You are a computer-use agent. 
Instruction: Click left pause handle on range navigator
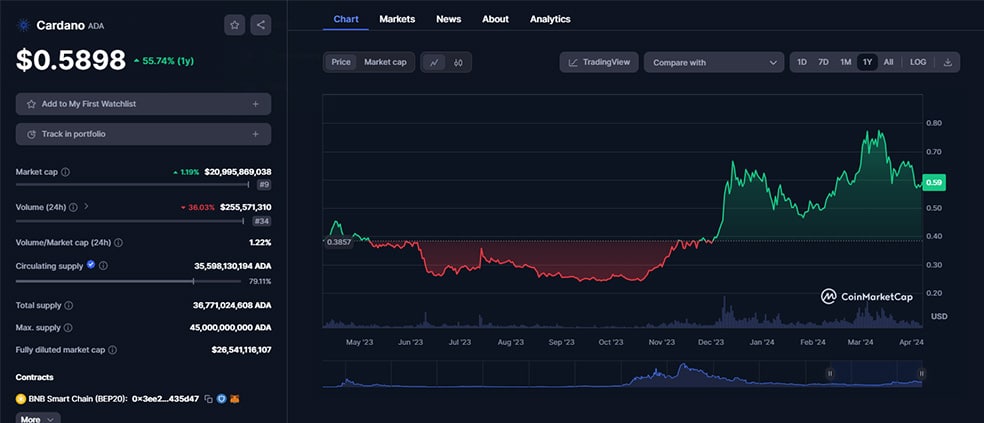(x=830, y=373)
